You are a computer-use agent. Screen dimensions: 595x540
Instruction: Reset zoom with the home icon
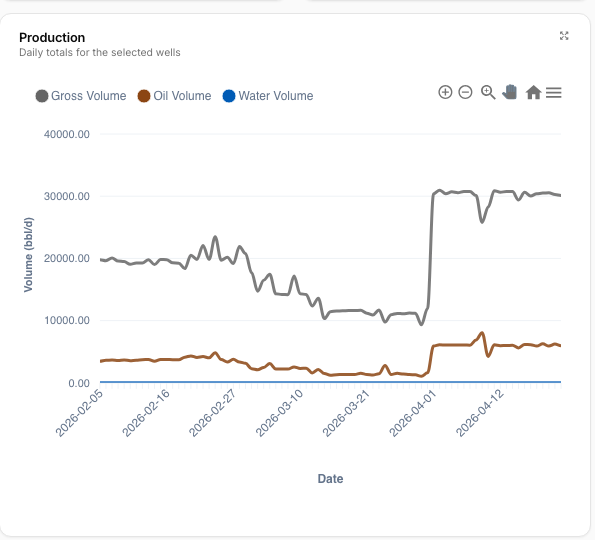click(533, 92)
